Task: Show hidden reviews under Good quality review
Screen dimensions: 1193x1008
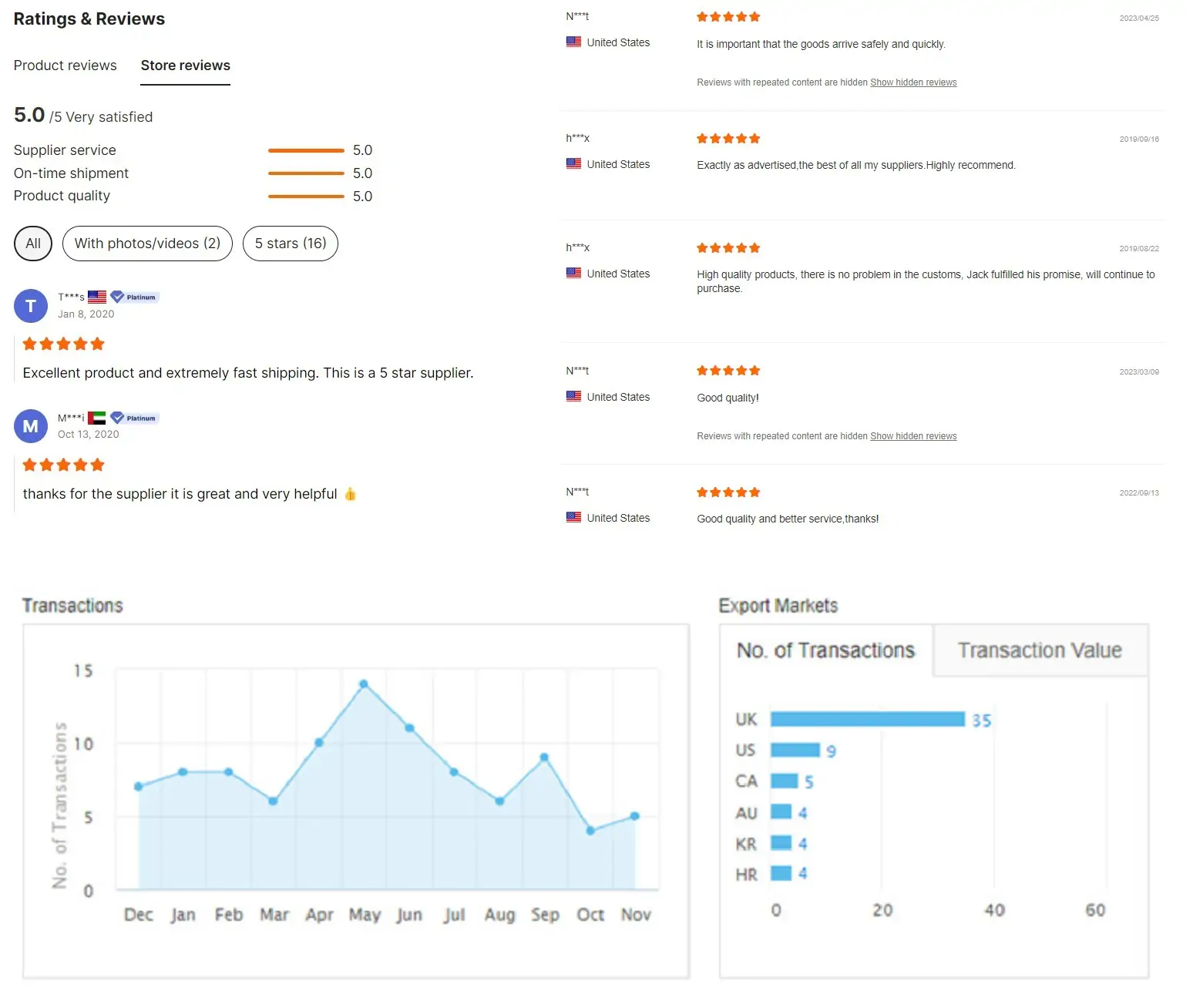Action: tap(913, 435)
